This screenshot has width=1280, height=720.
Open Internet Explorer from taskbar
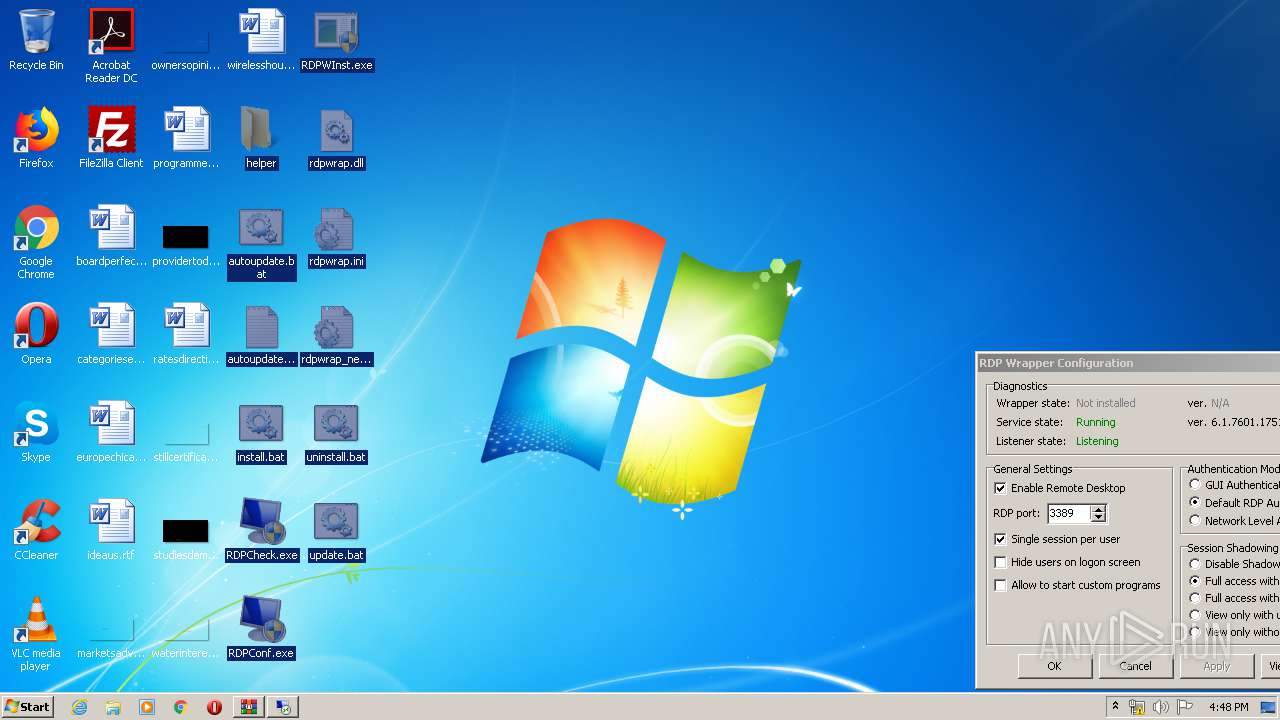[80, 707]
